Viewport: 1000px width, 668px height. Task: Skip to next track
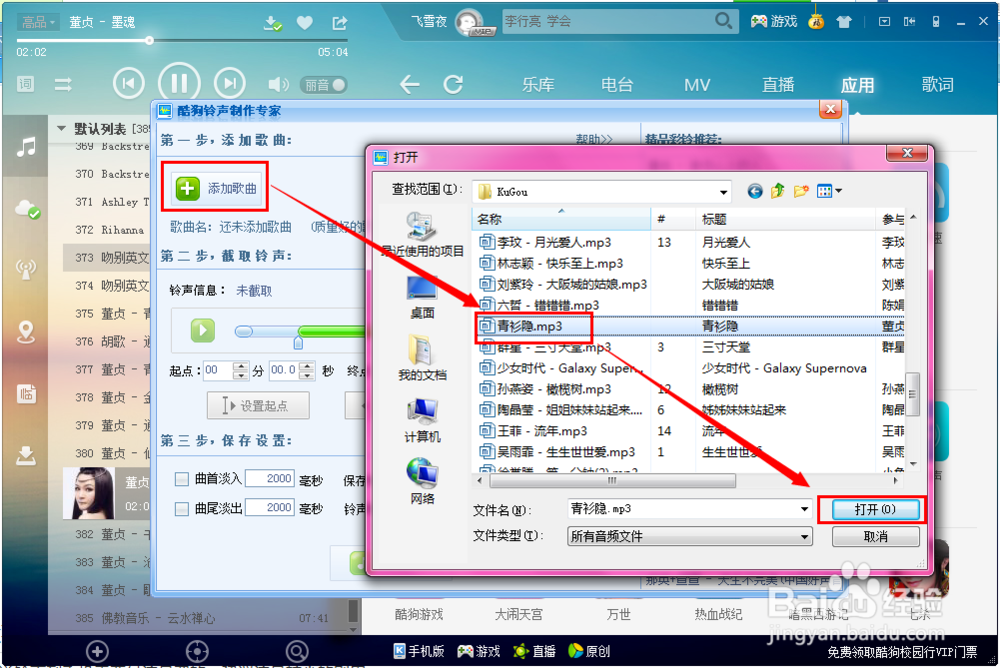point(230,84)
